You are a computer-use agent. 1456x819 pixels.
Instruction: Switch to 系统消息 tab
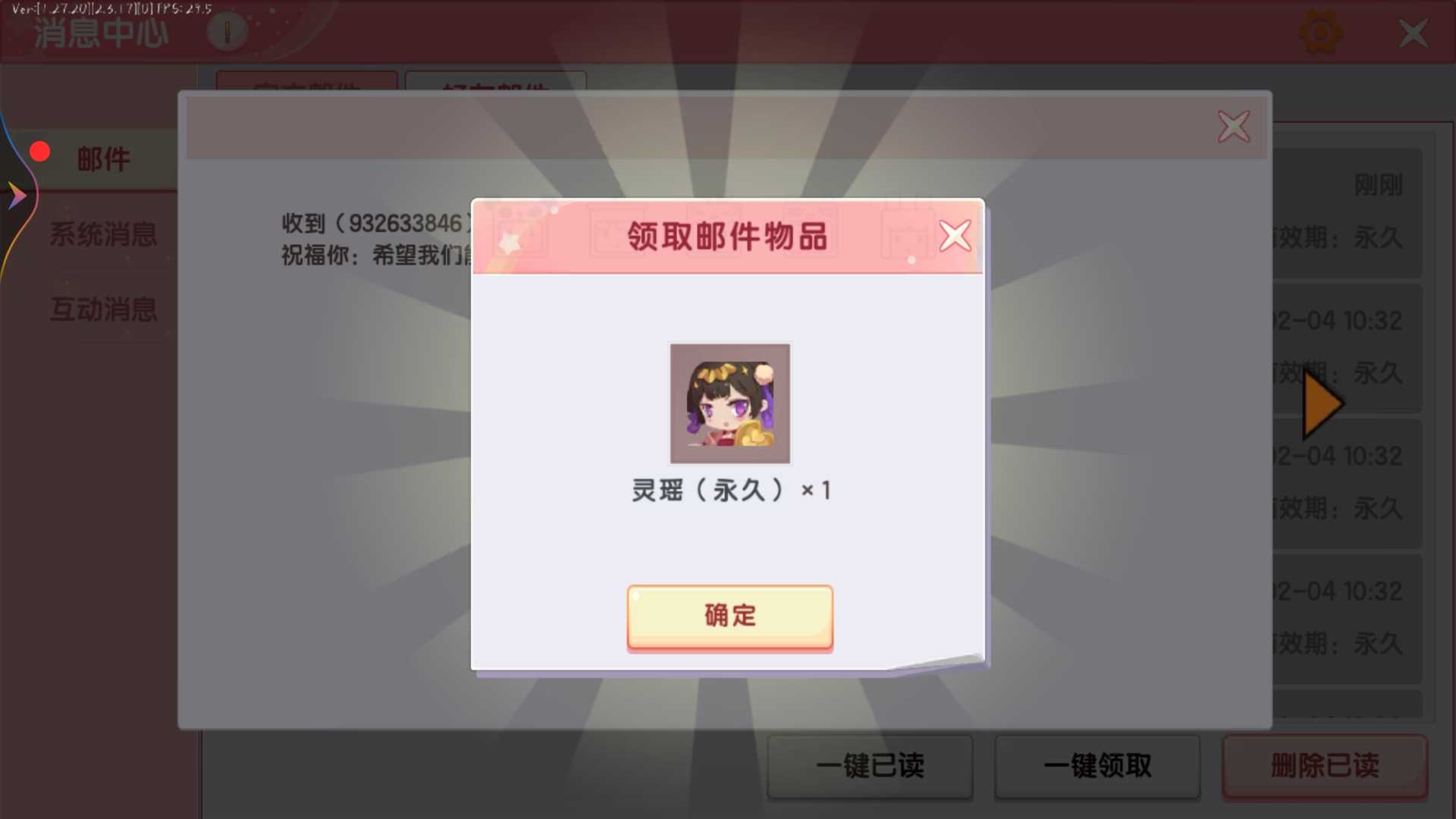tap(104, 234)
